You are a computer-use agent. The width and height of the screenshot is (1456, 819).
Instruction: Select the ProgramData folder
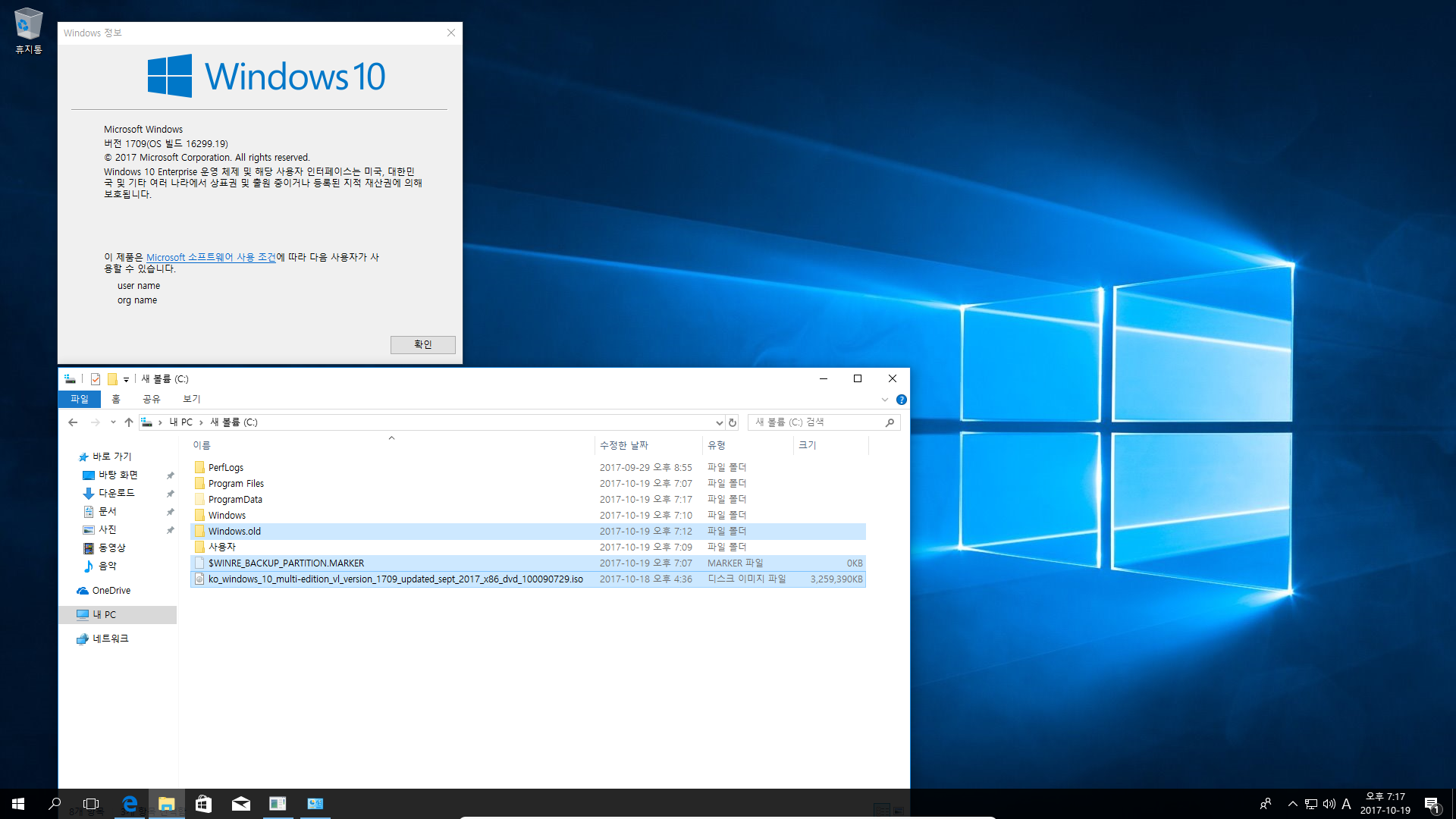(x=528, y=499)
